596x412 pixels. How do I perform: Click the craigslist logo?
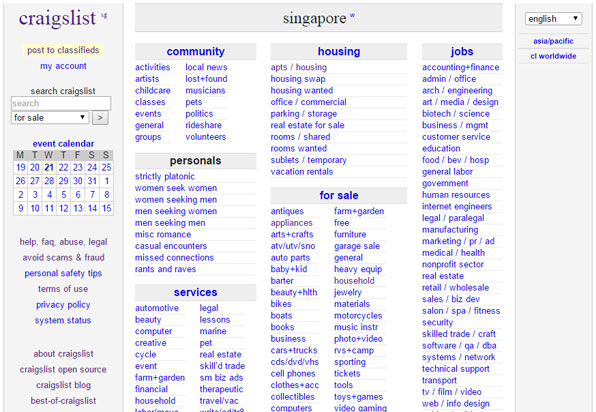(x=57, y=18)
